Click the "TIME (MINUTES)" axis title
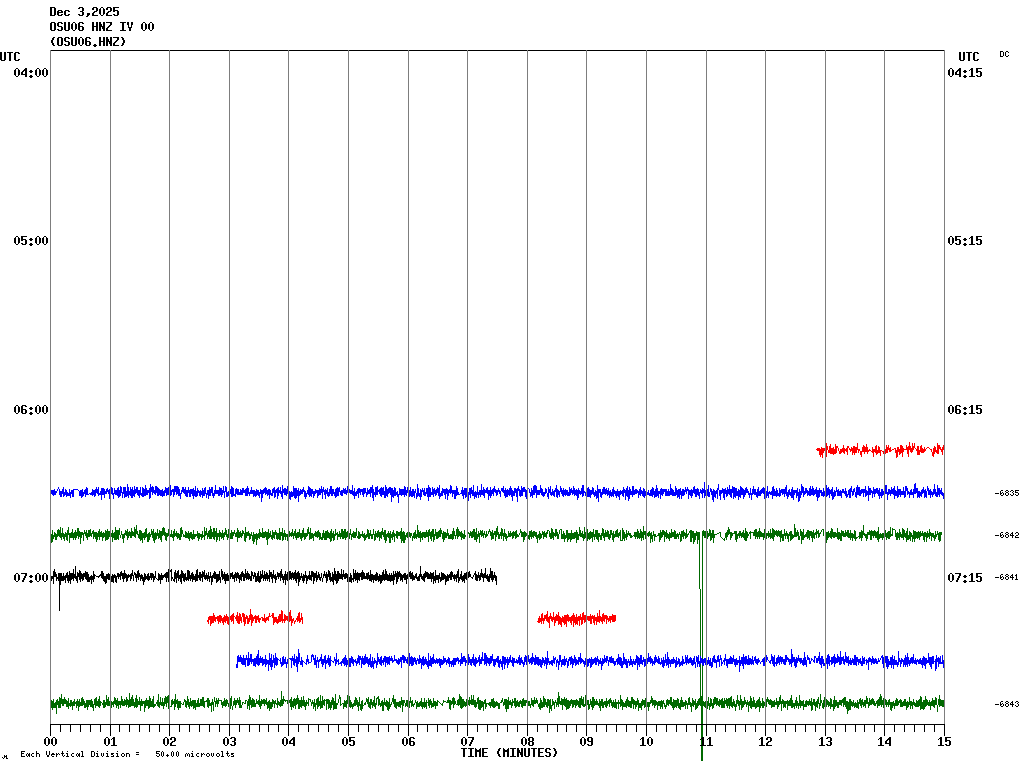The width and height of the screenshot is (1024, 768). (509, 753)
